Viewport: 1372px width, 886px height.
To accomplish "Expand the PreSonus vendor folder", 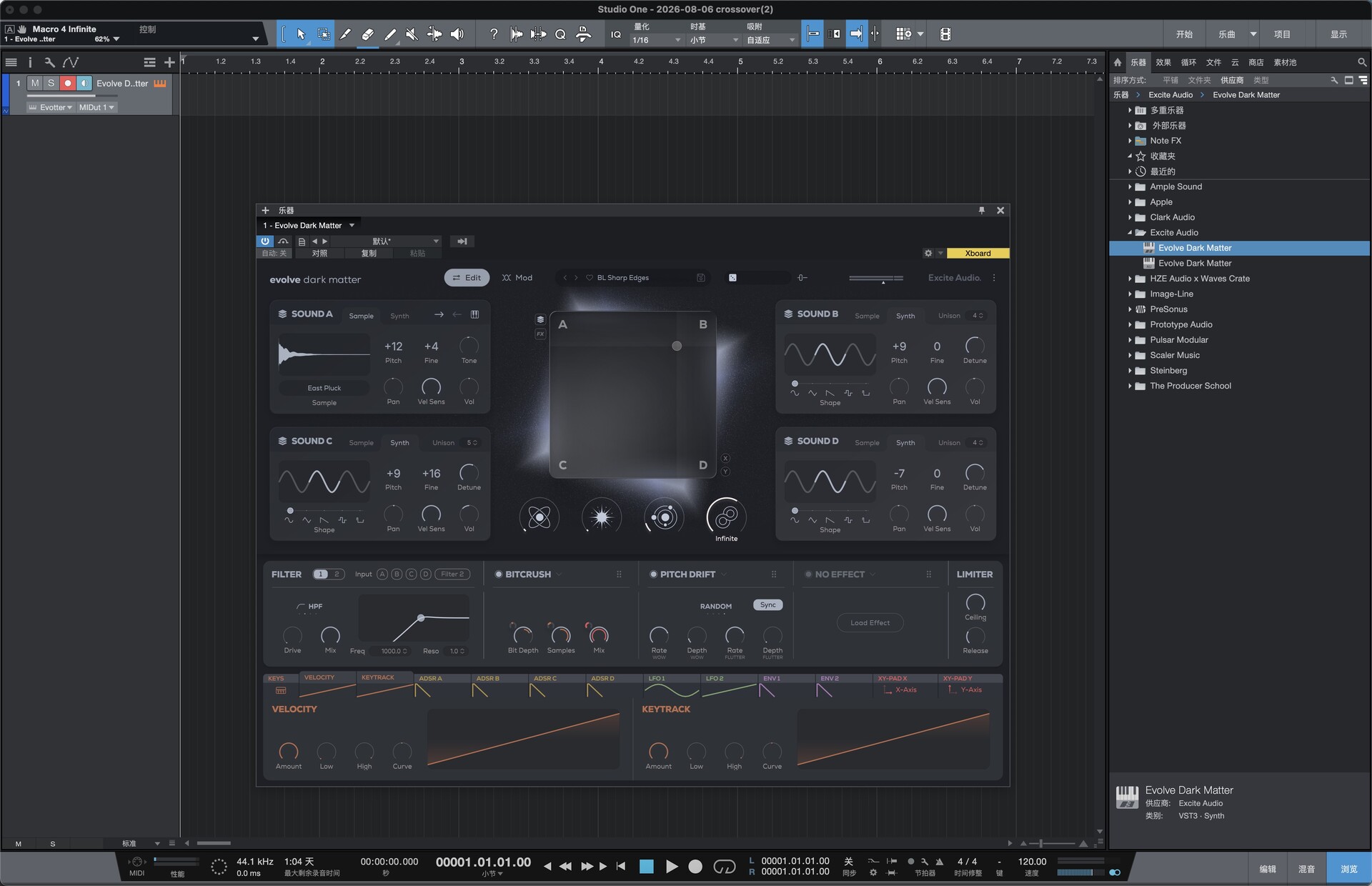I will tap(1130, 309).
